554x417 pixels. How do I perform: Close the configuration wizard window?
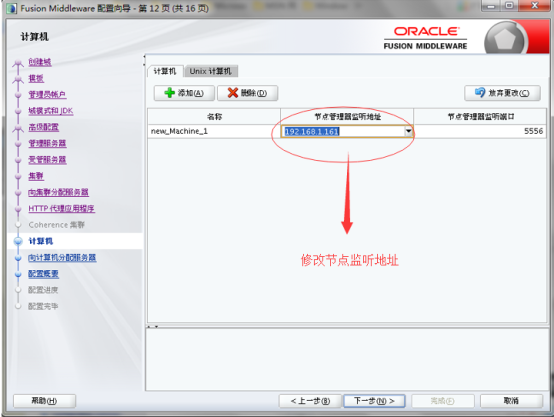click(x=534, y=6)
